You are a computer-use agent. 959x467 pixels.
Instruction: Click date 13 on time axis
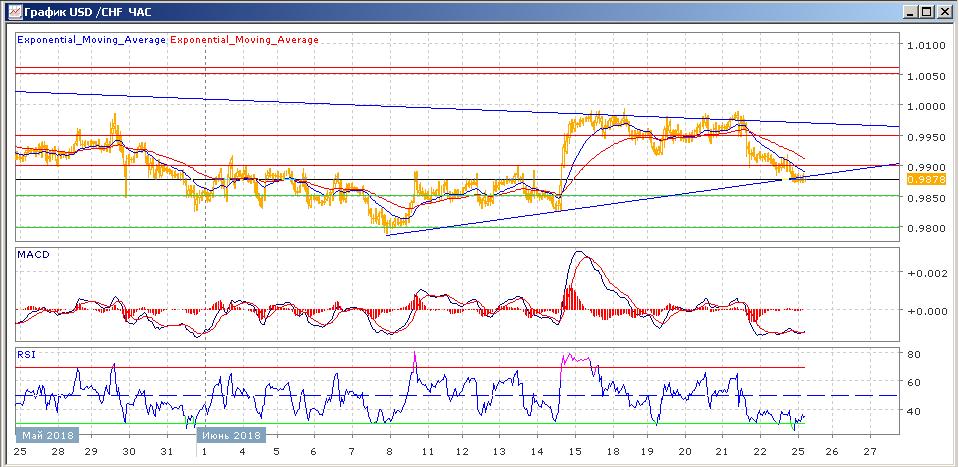[498, 452]
